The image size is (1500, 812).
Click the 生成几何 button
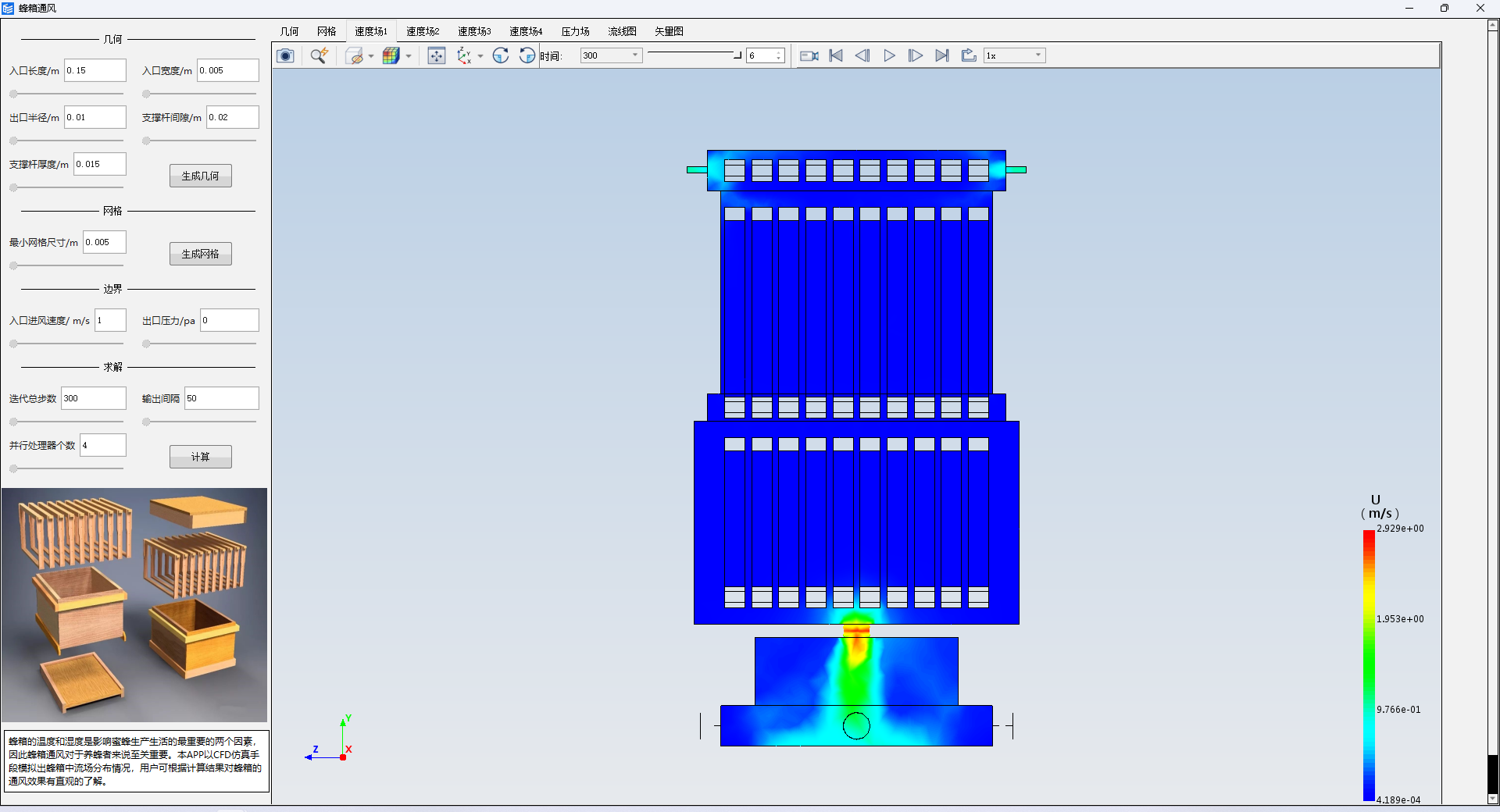pyautogui.click(x=201, y=176)
